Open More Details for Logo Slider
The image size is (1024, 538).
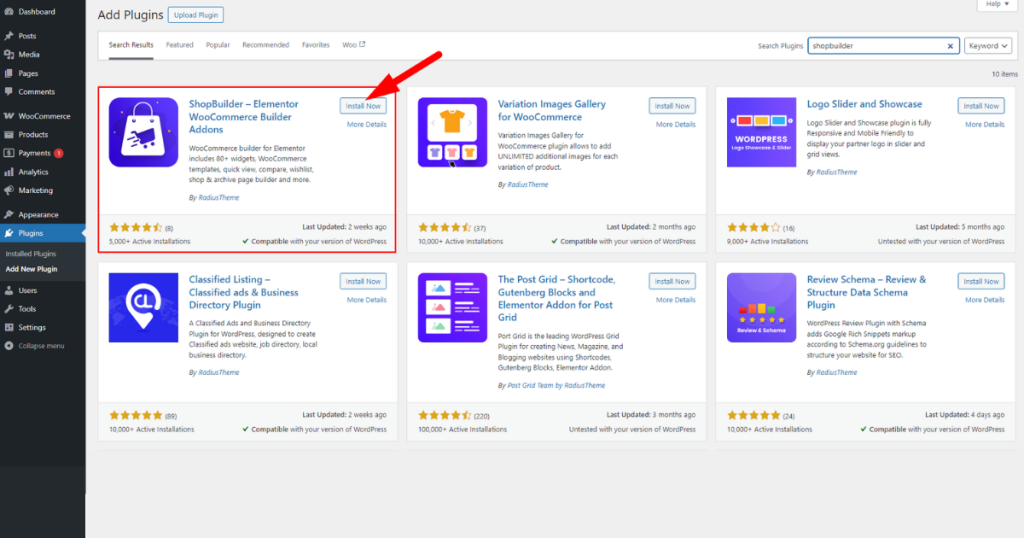point(985,125)
